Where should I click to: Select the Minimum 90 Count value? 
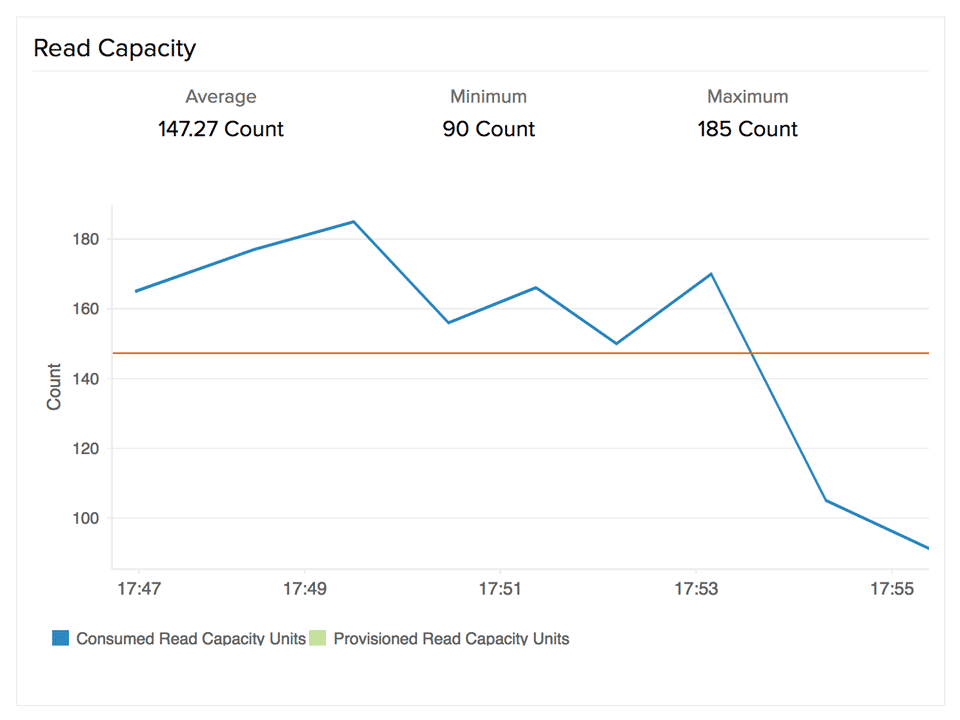(x=488, y=129)
